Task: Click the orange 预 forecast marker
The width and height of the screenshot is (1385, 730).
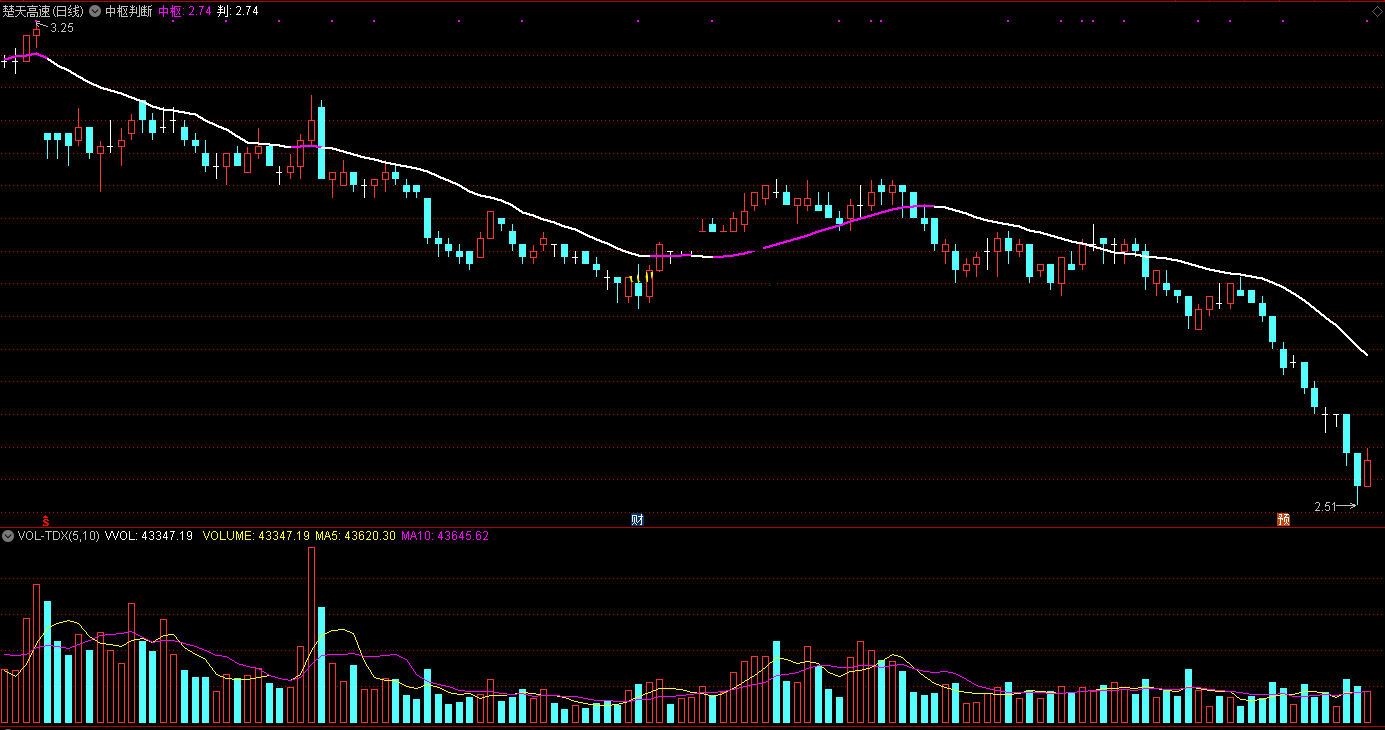Action: click(x=1283, y=520)
